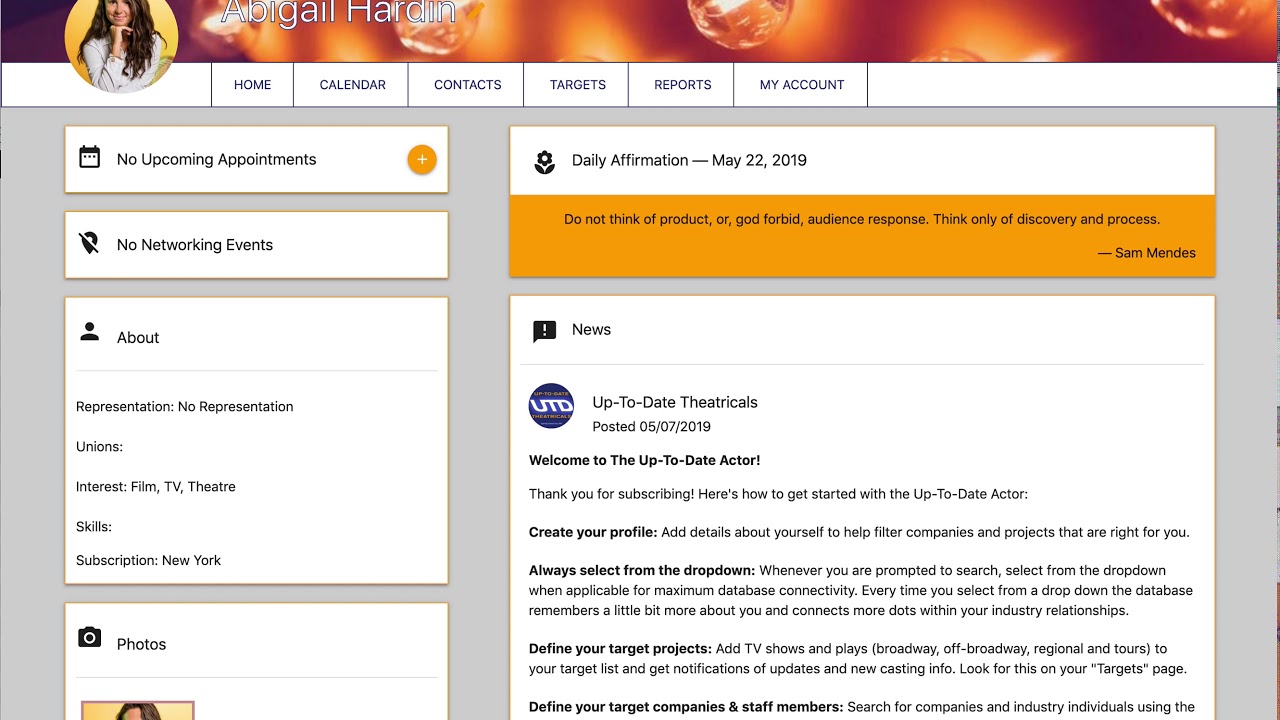Click the — Sam Mendes attribution
This screenshot has width=1280, height=720.
point(1147,253)
